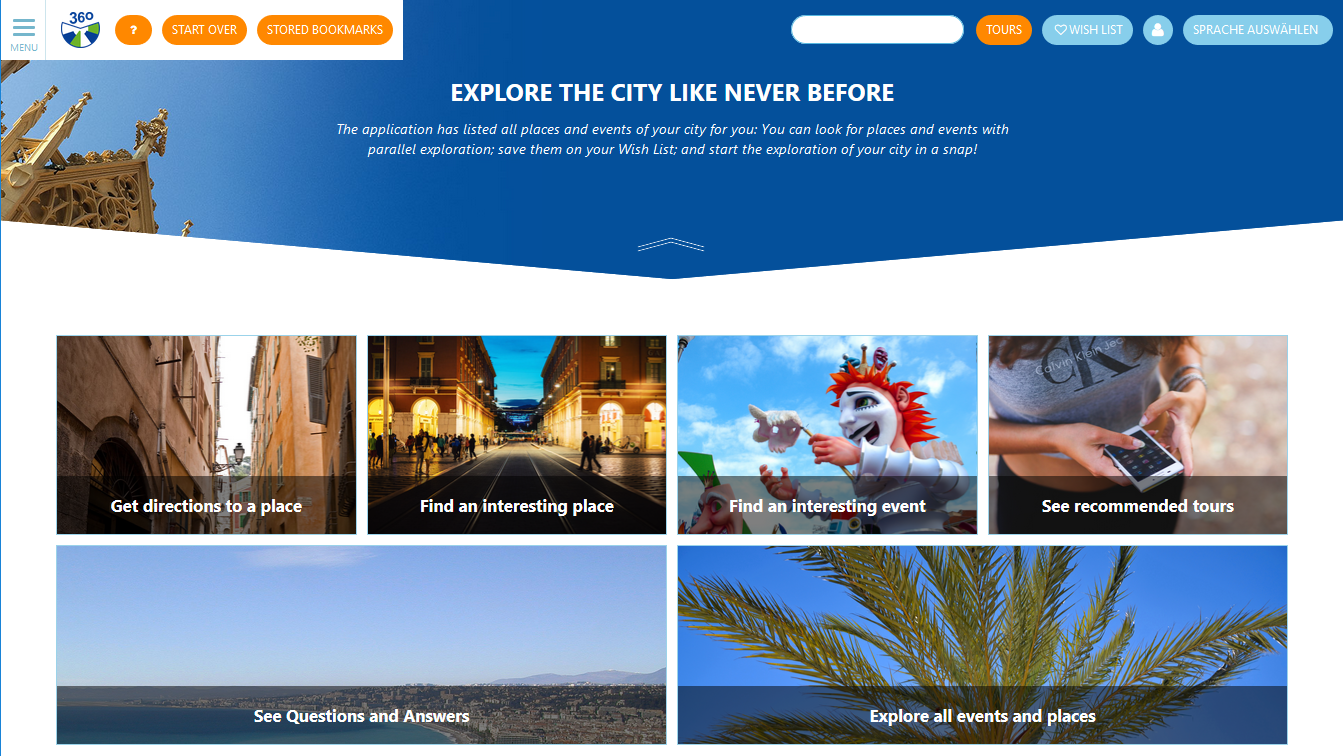1343x756 pixels.
Task: Click the Start Over button
Action: tap(204, 30)
